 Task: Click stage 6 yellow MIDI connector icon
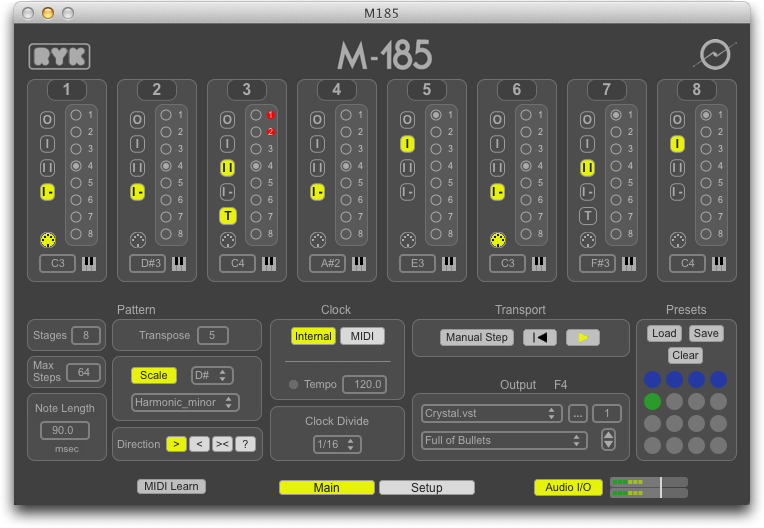497,240
